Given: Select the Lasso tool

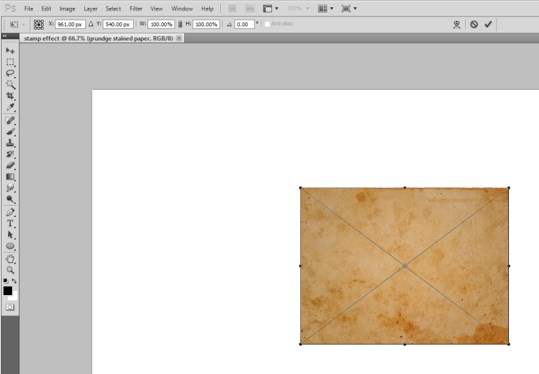Looking at the screenshot, I should 10,74.
